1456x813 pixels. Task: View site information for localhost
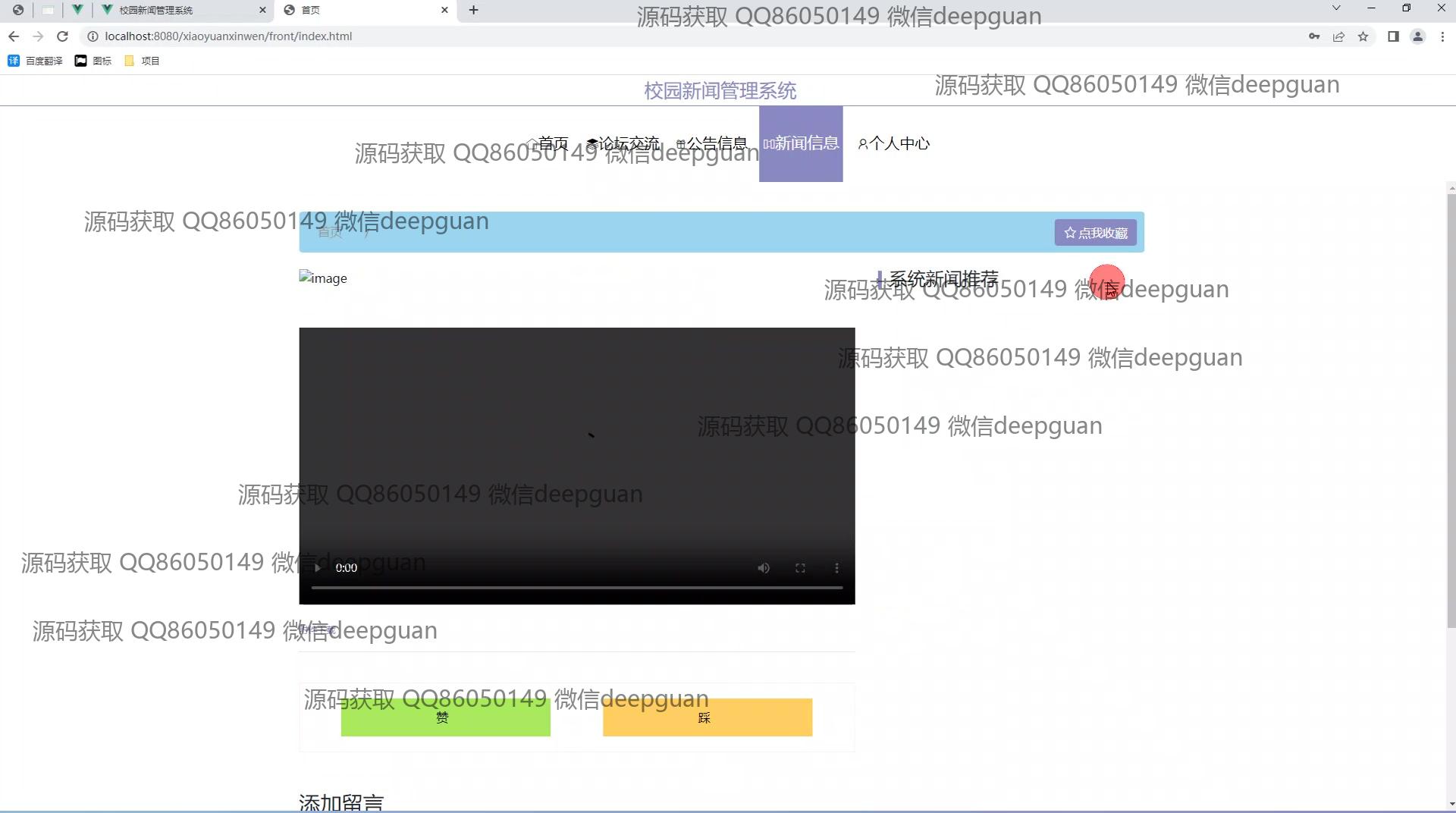93,36
